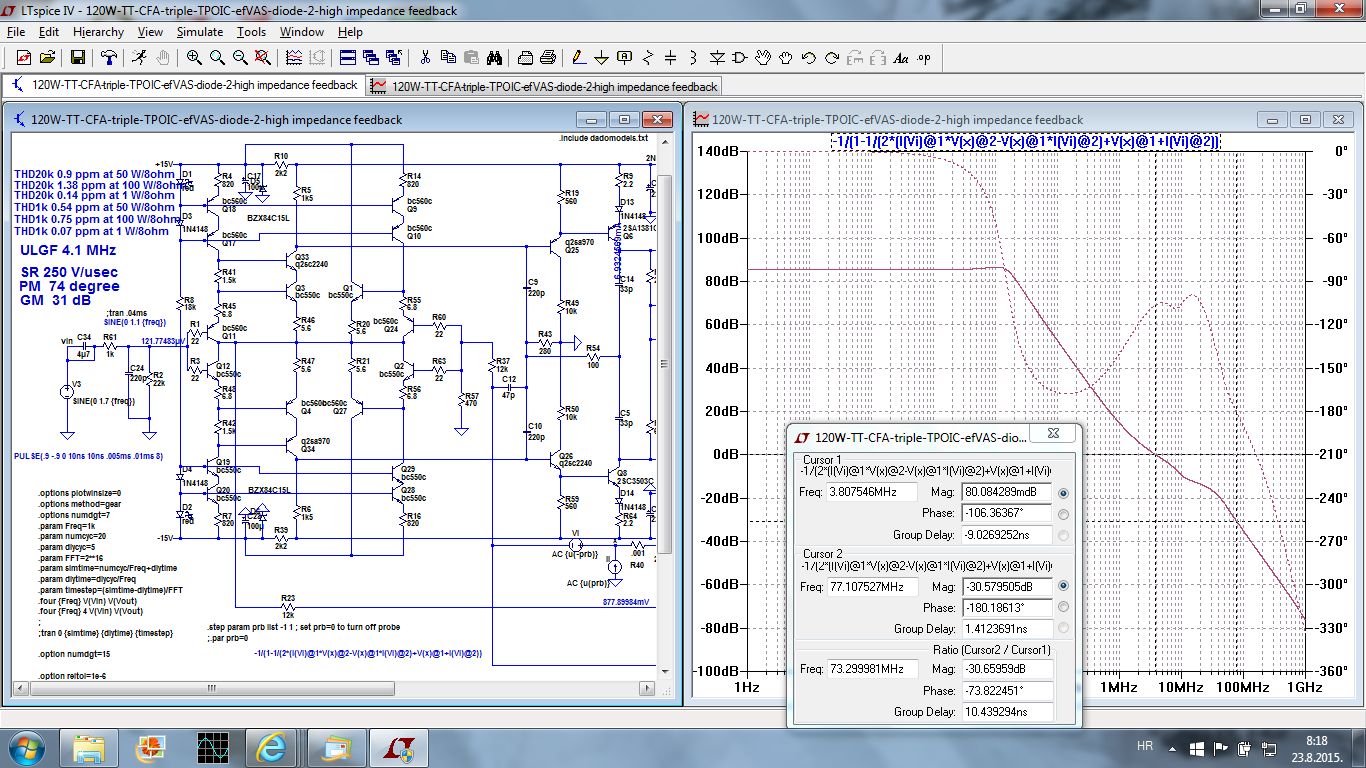Screen dimensions: 1366x768
Task: Select the Cut scissors tool
Action: (x=425, y=57)
